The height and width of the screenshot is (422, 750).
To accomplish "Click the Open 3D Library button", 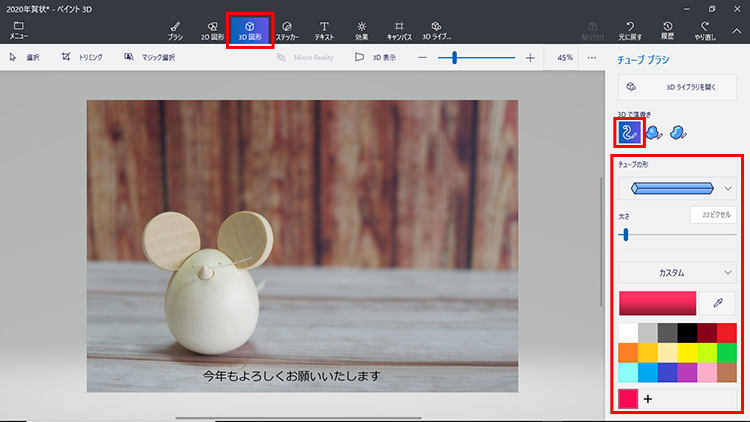I will coord(677,87).
